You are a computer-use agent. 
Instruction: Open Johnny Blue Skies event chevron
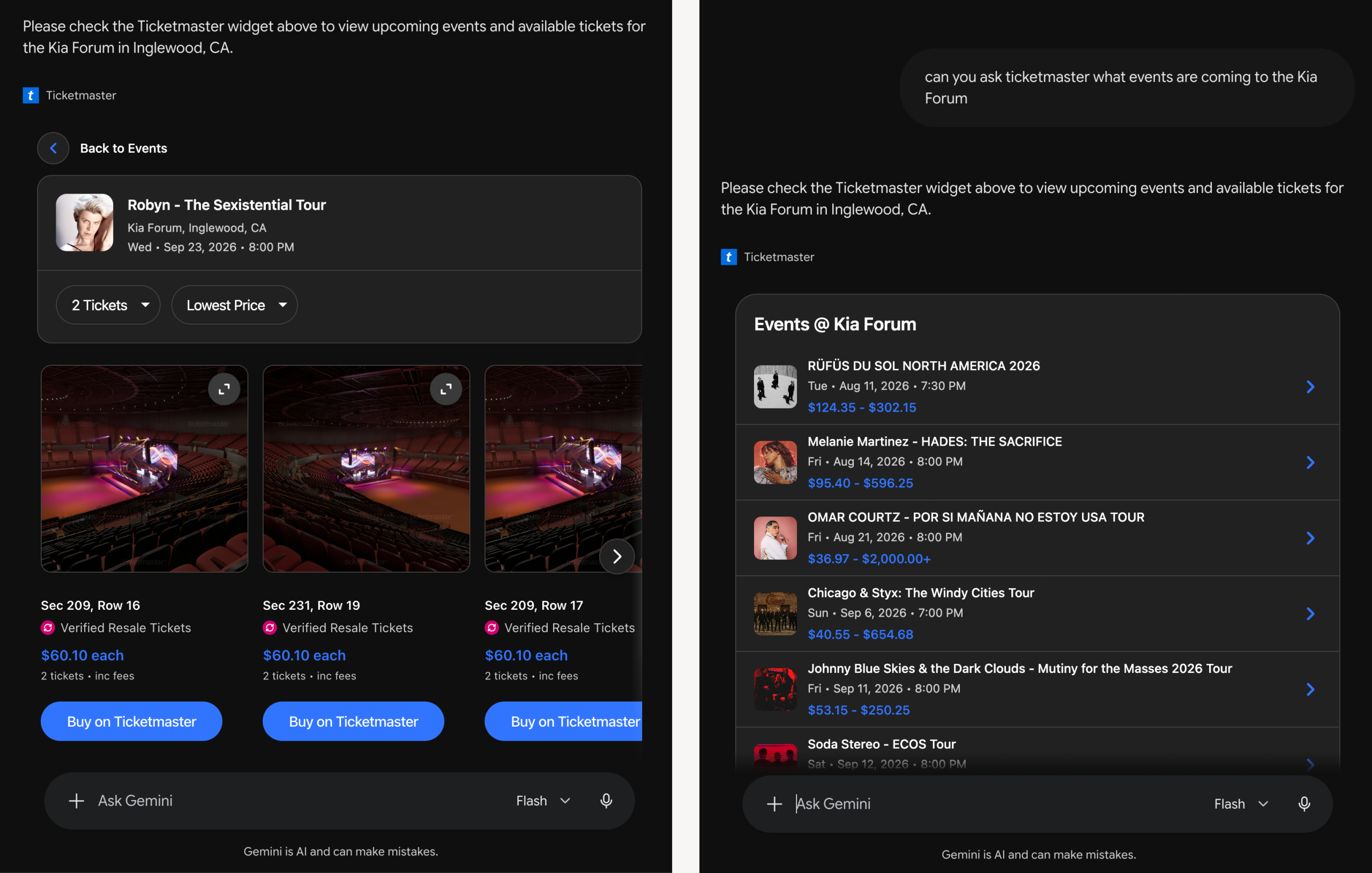pos(1310,690)
